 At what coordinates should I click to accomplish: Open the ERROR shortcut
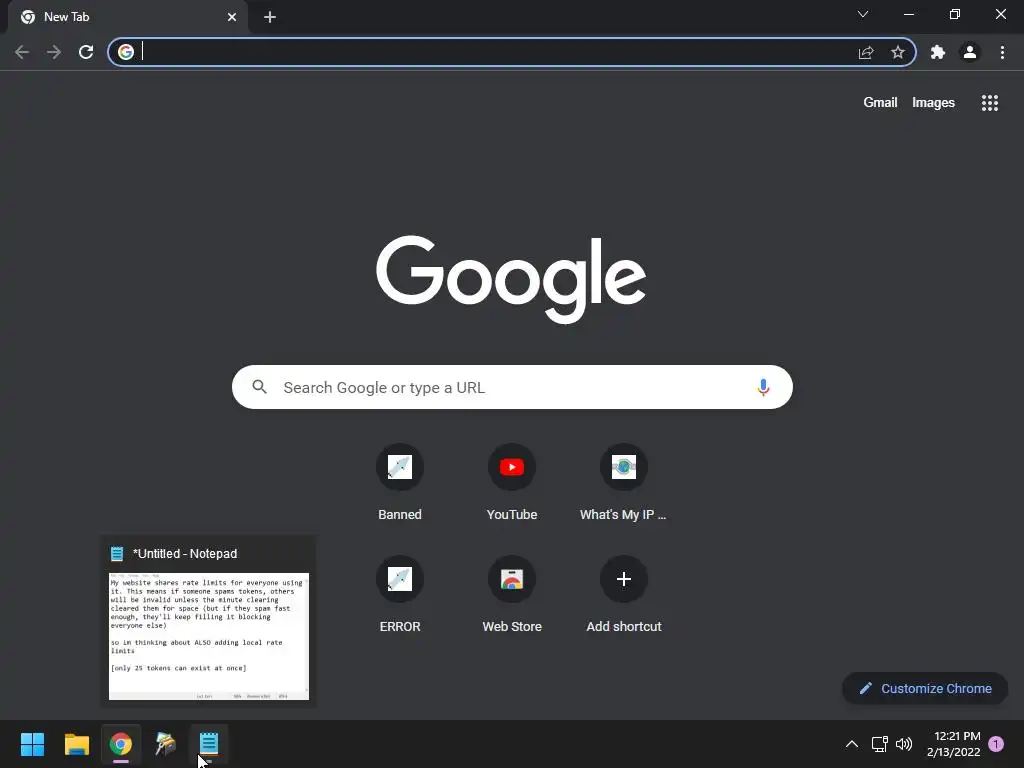[x=400, y=595]
